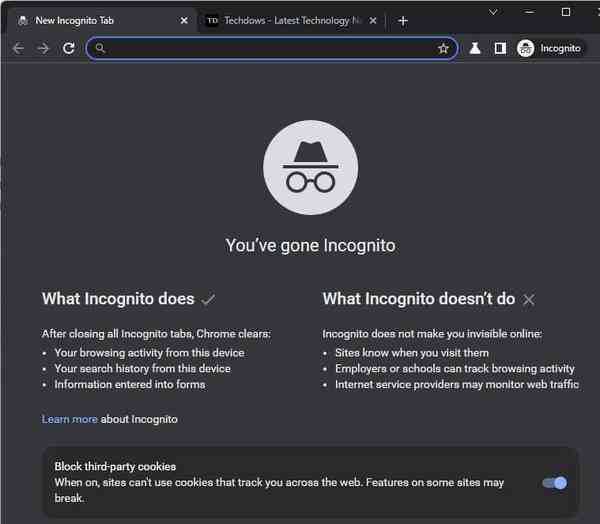This screenshot has height=524, width=600.
Task: Open the Learn more link about Incognito
Action: pyautogui.click(x=69, y=419)
